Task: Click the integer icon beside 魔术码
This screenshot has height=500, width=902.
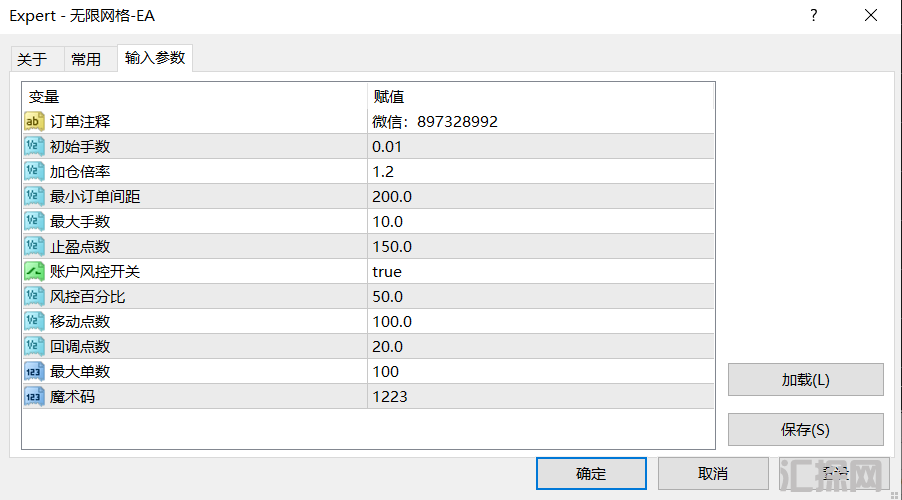Action: coord(34,397)
